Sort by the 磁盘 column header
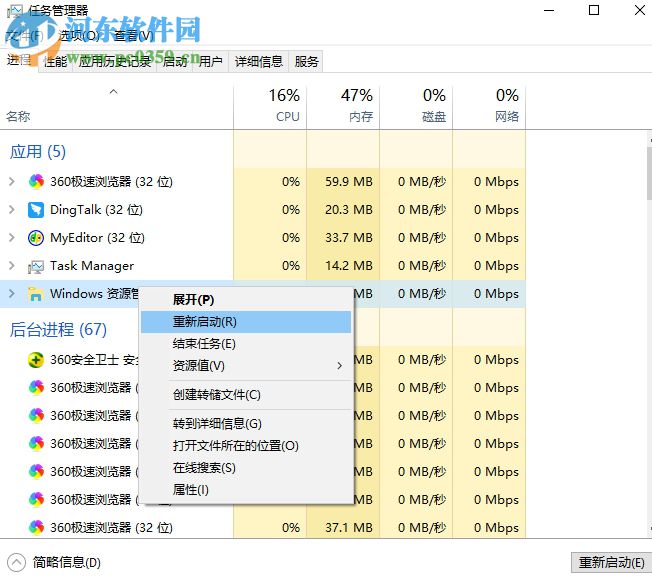 [x=416, y=107]
